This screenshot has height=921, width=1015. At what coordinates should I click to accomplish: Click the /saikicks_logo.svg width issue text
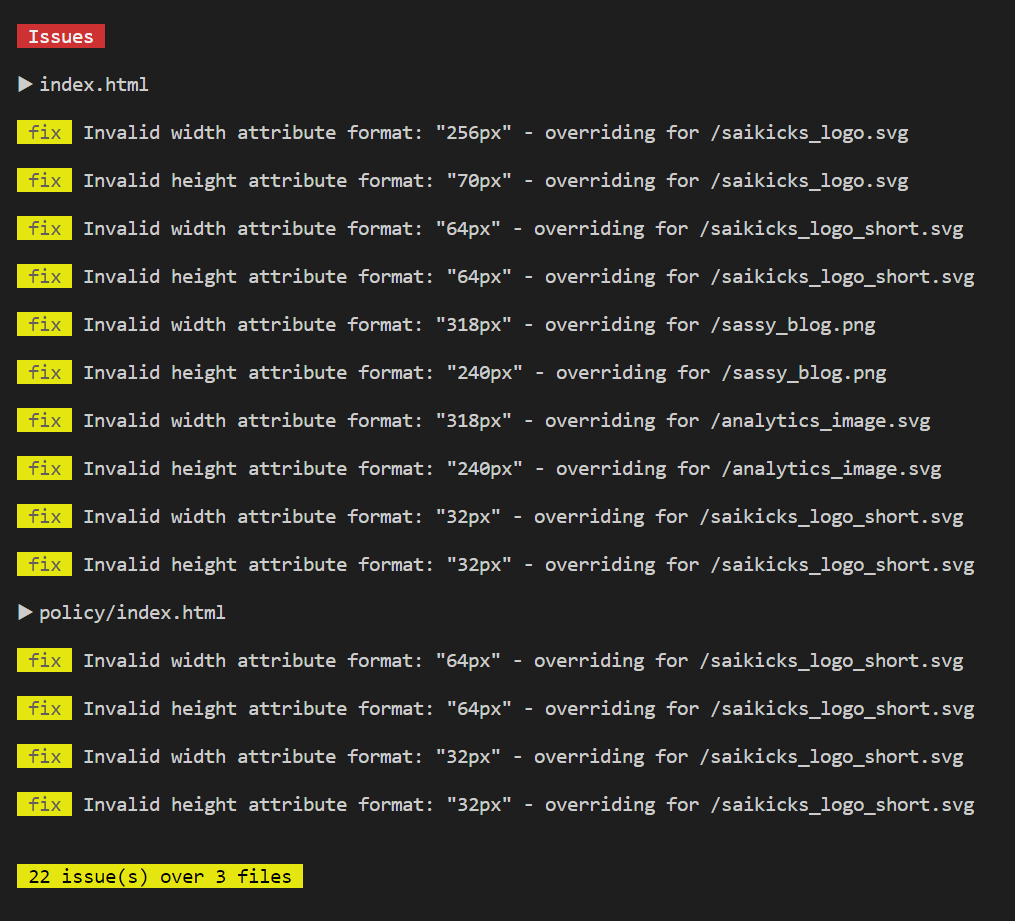(x=496, y=133)
